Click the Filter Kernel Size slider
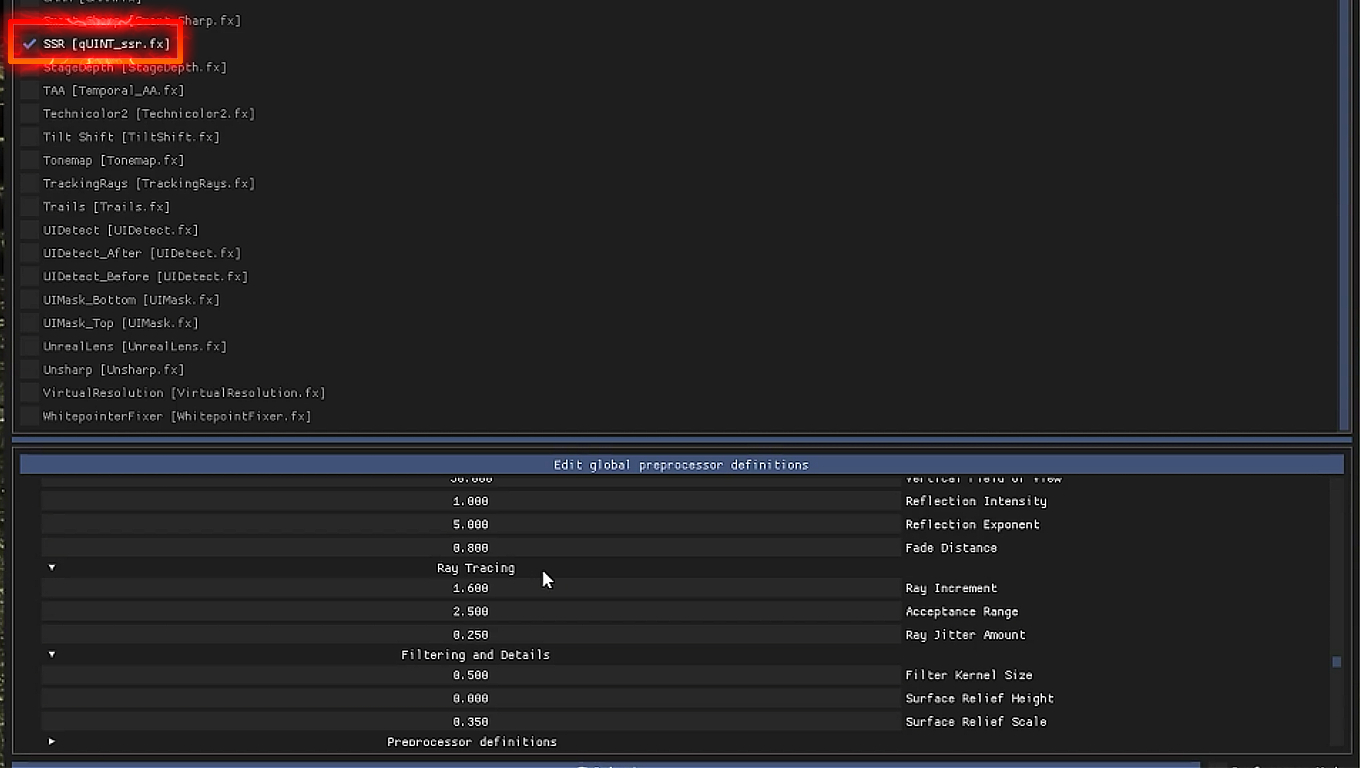 470,676
